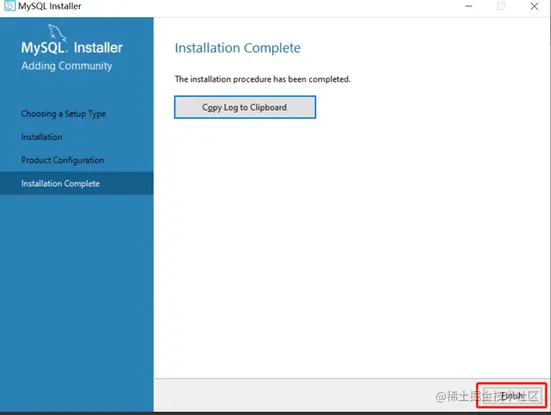
Task: Click the 'MySQL Installer' window title text
Action: click(x=50, y=6)
